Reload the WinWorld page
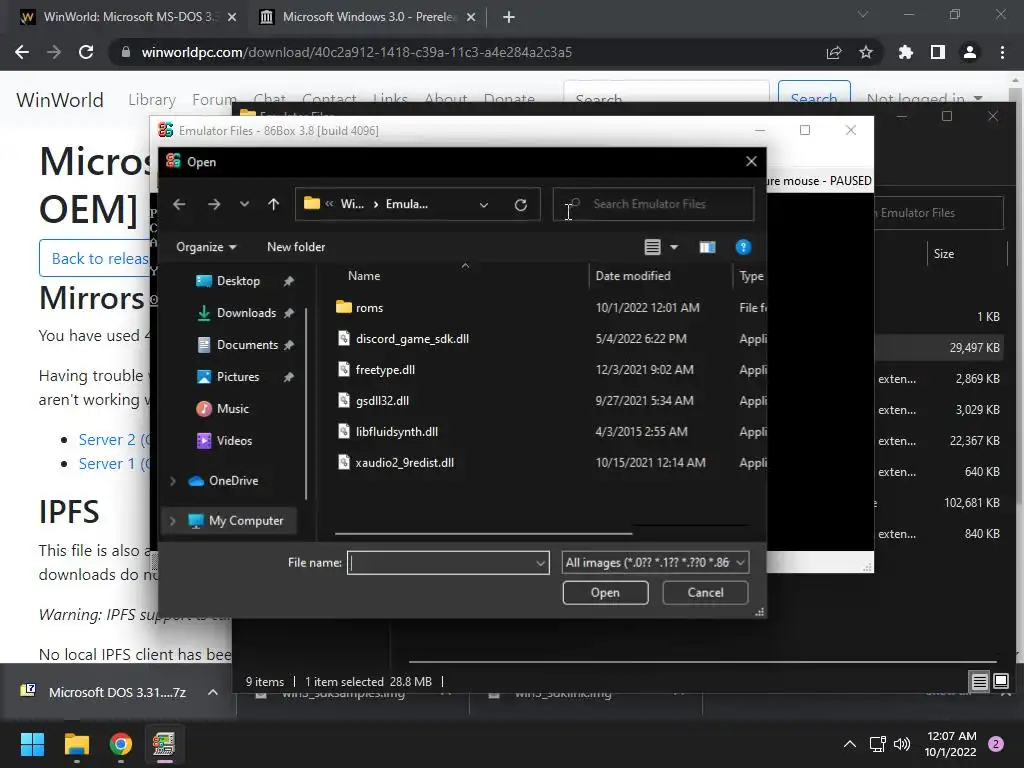Screen dimensions: 1024x768 pyautogui.click(x=86, y=52)
